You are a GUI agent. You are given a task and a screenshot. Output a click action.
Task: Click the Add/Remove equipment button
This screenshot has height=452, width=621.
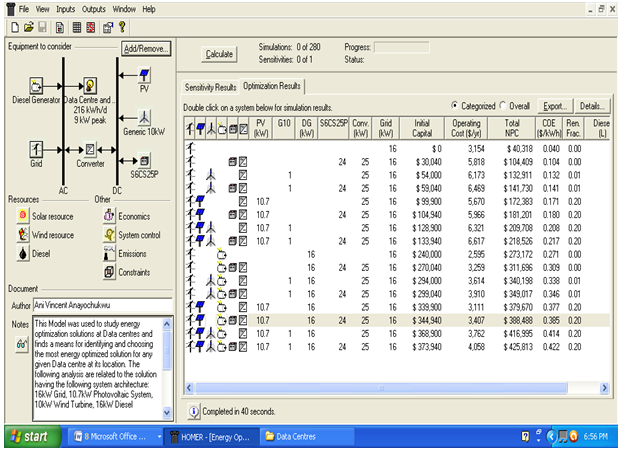(x=146, y=48)
